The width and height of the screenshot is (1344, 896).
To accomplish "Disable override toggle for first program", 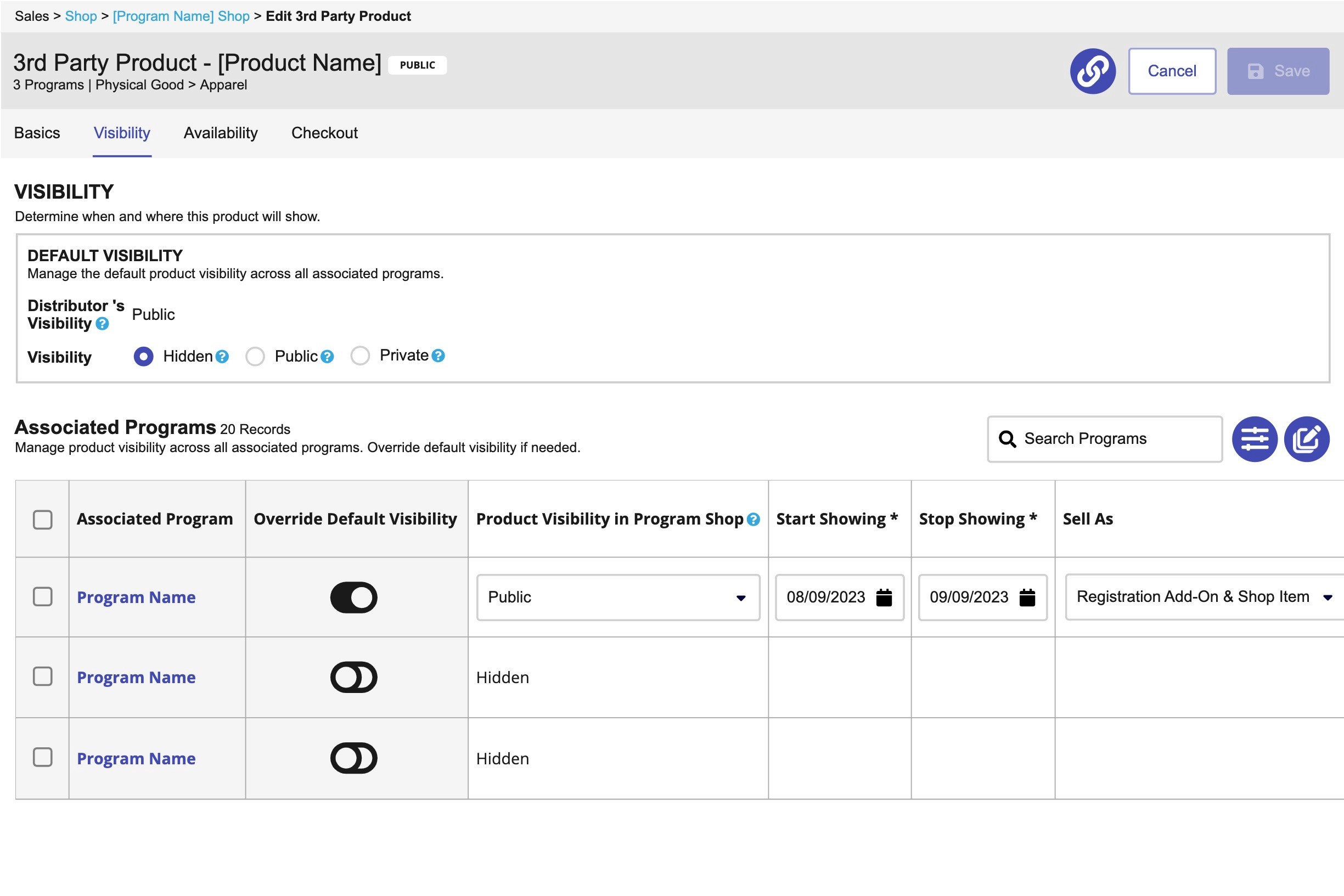I will click(354, 597).
